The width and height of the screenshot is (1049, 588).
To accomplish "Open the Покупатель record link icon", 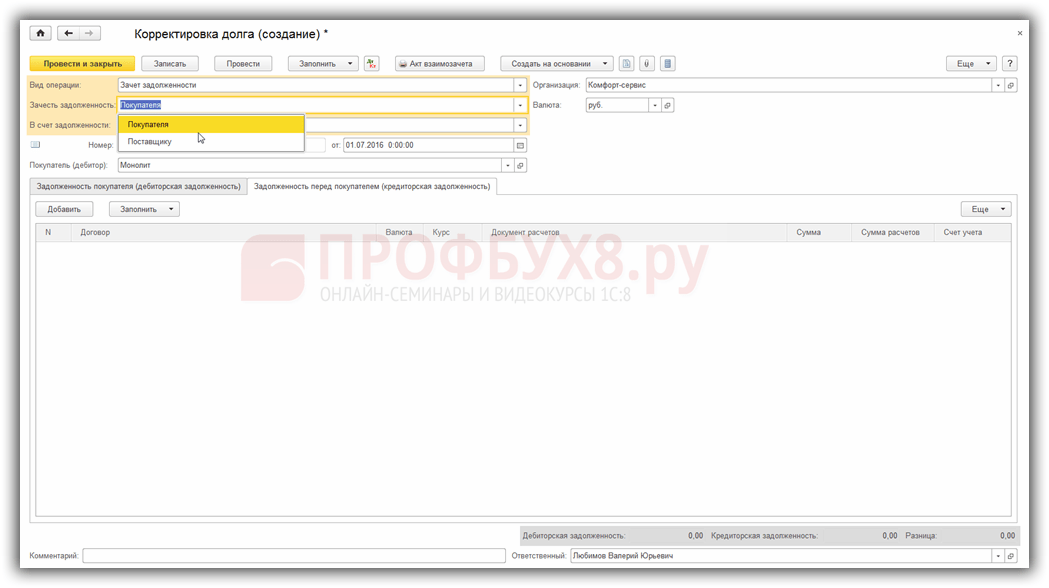I will tap(520, 165).
